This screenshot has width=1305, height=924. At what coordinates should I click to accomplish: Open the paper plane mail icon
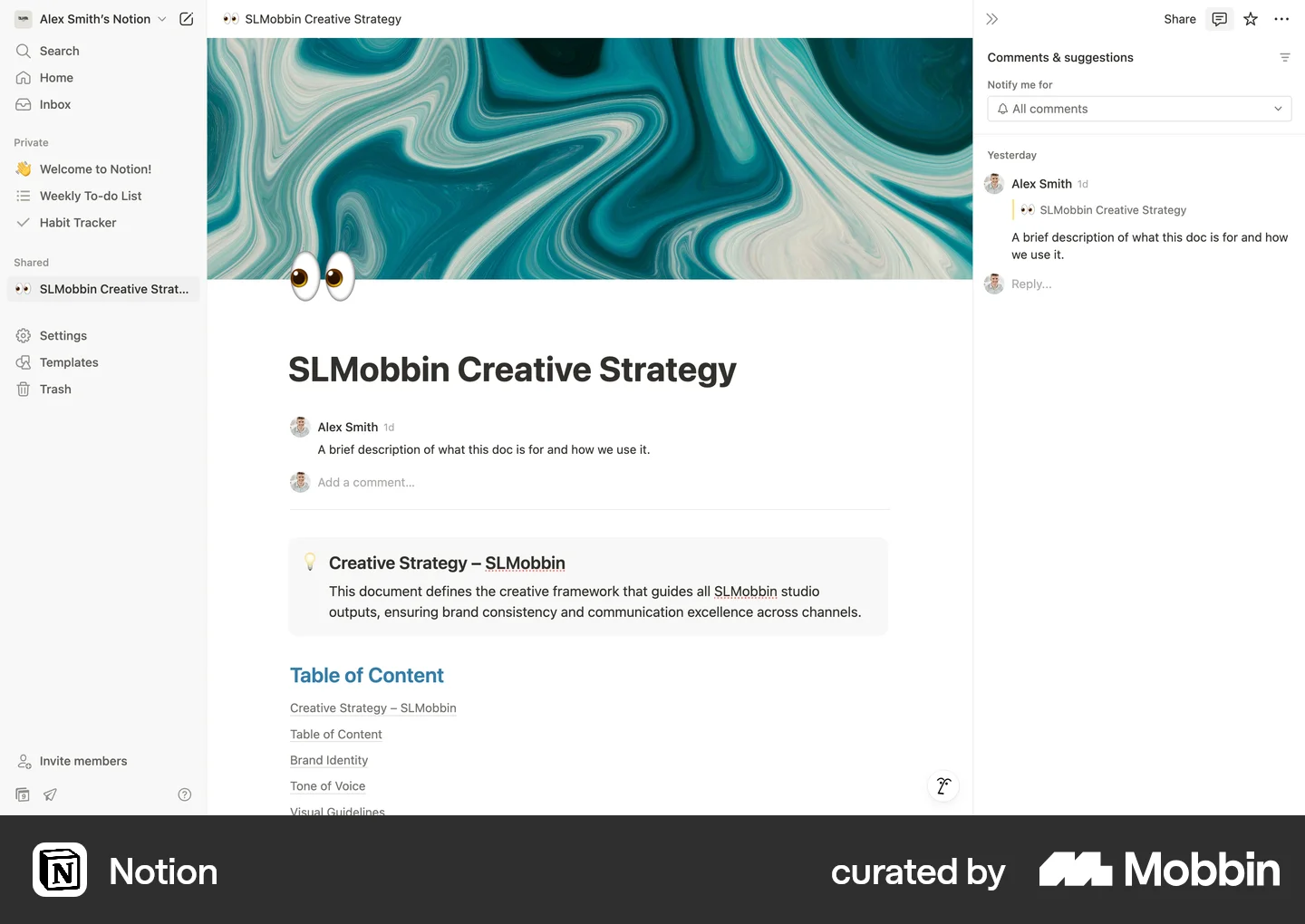50,794
